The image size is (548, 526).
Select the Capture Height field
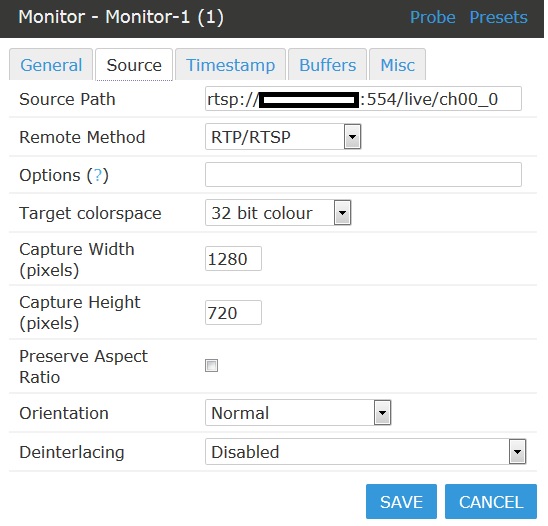233,312
